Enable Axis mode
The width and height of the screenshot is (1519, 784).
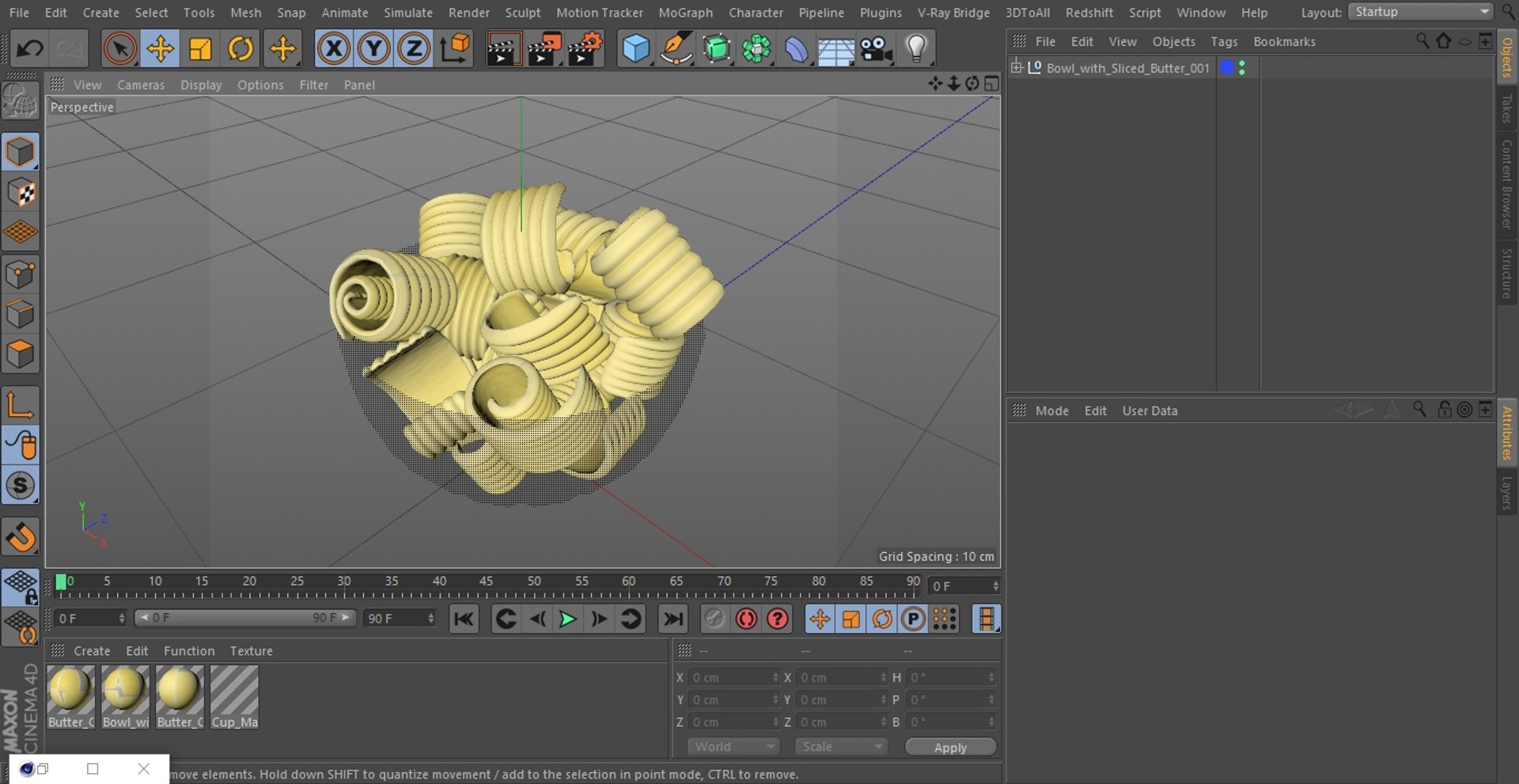click(x=21, y=405)
